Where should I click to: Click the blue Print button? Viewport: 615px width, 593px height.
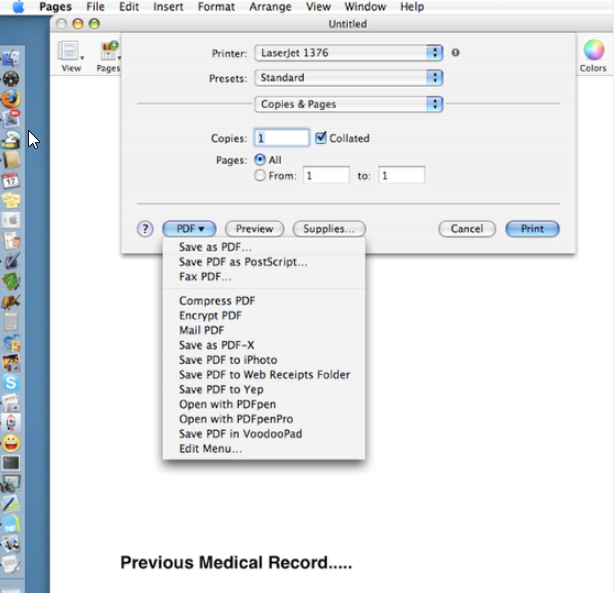click(x=532, y=229)
